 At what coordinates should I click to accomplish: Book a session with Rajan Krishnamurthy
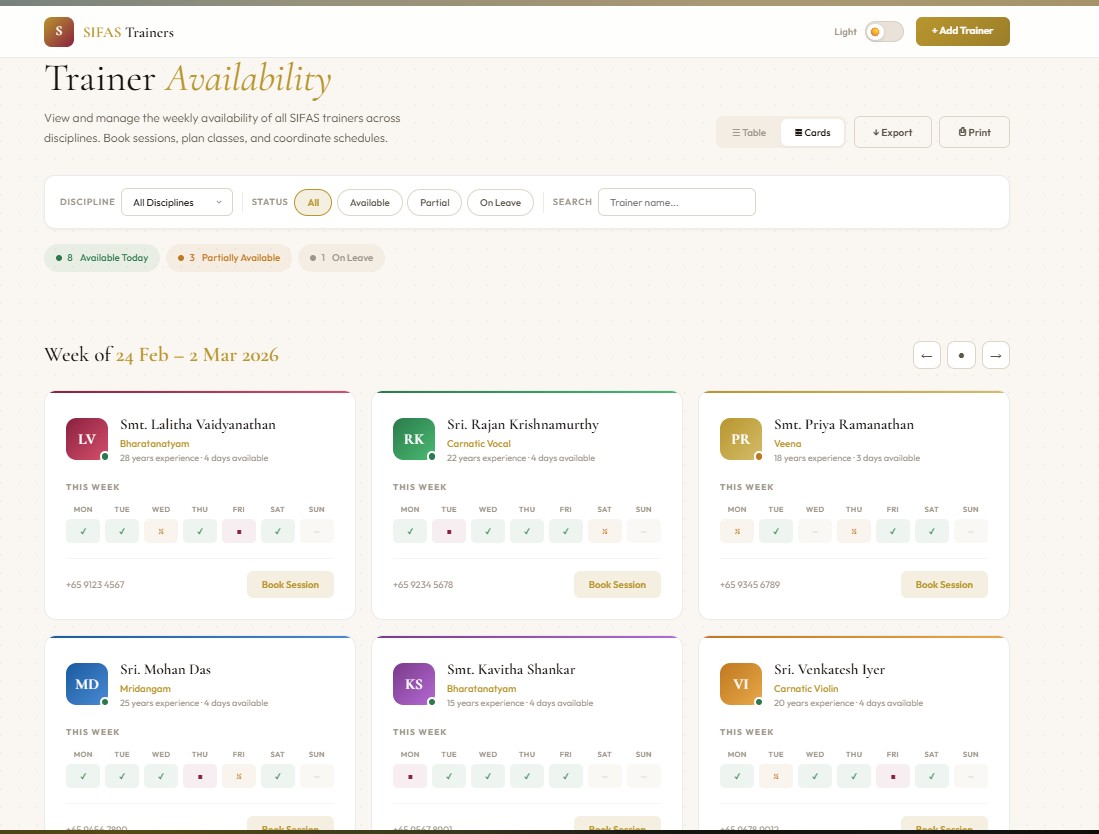pyautogui.click(x=617, y=584)
